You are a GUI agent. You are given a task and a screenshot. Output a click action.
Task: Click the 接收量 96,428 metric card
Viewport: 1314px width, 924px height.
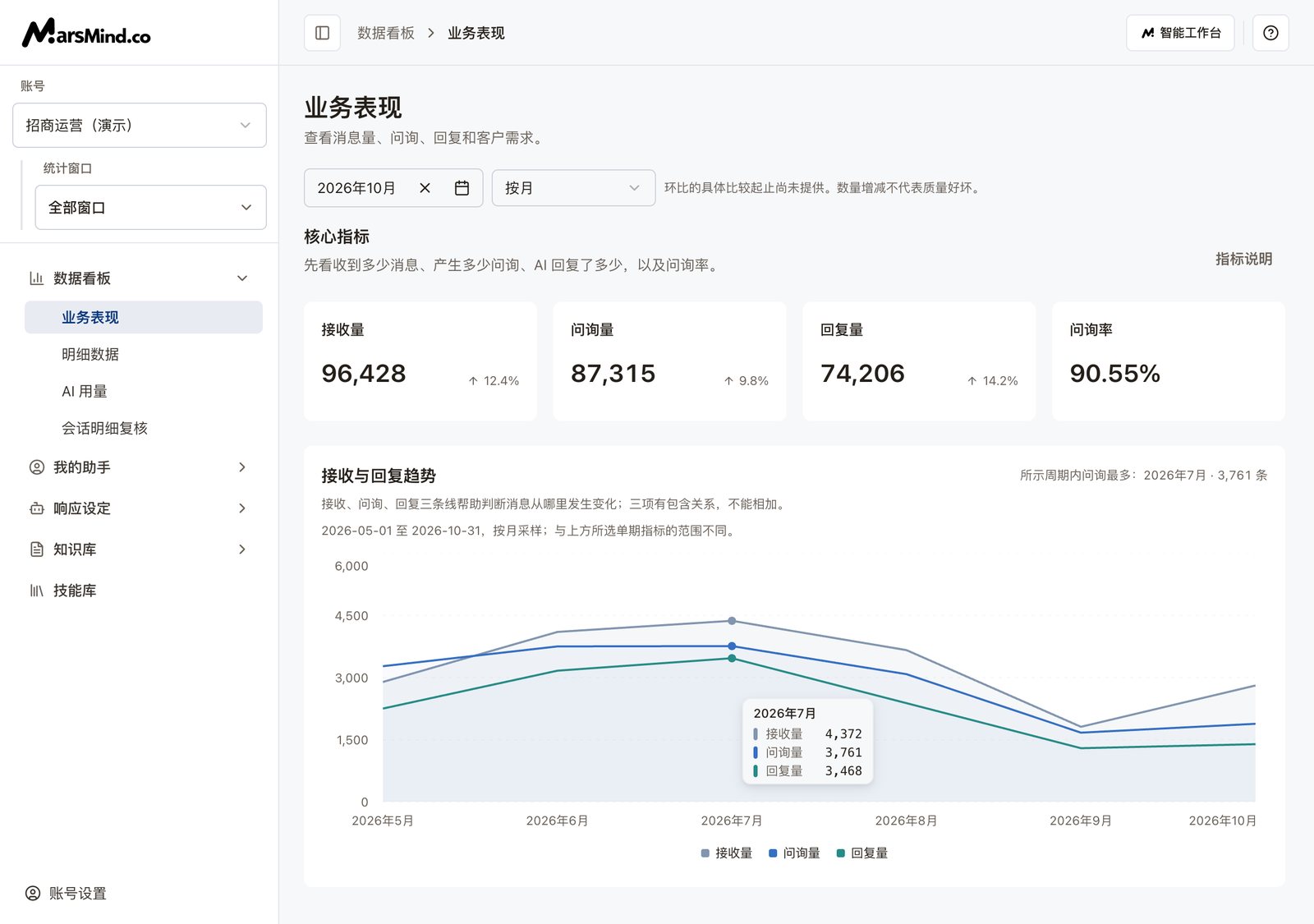point(420,361)
